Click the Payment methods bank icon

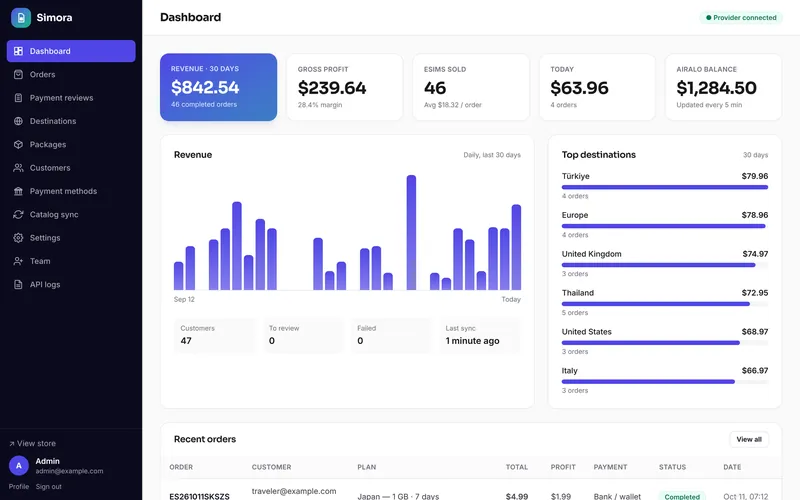click(18, 191)
